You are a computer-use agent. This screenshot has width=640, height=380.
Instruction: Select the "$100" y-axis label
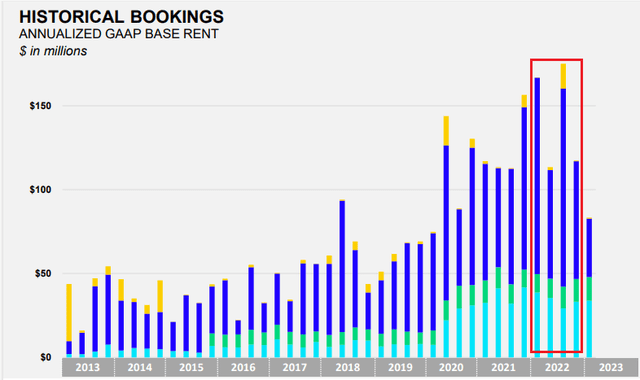40,190
